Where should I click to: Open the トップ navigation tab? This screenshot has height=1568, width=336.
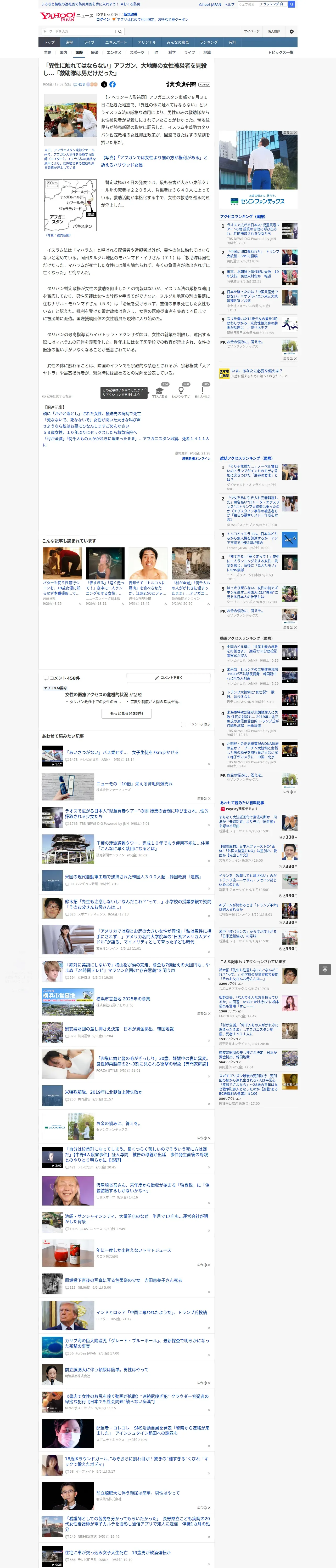49,43
